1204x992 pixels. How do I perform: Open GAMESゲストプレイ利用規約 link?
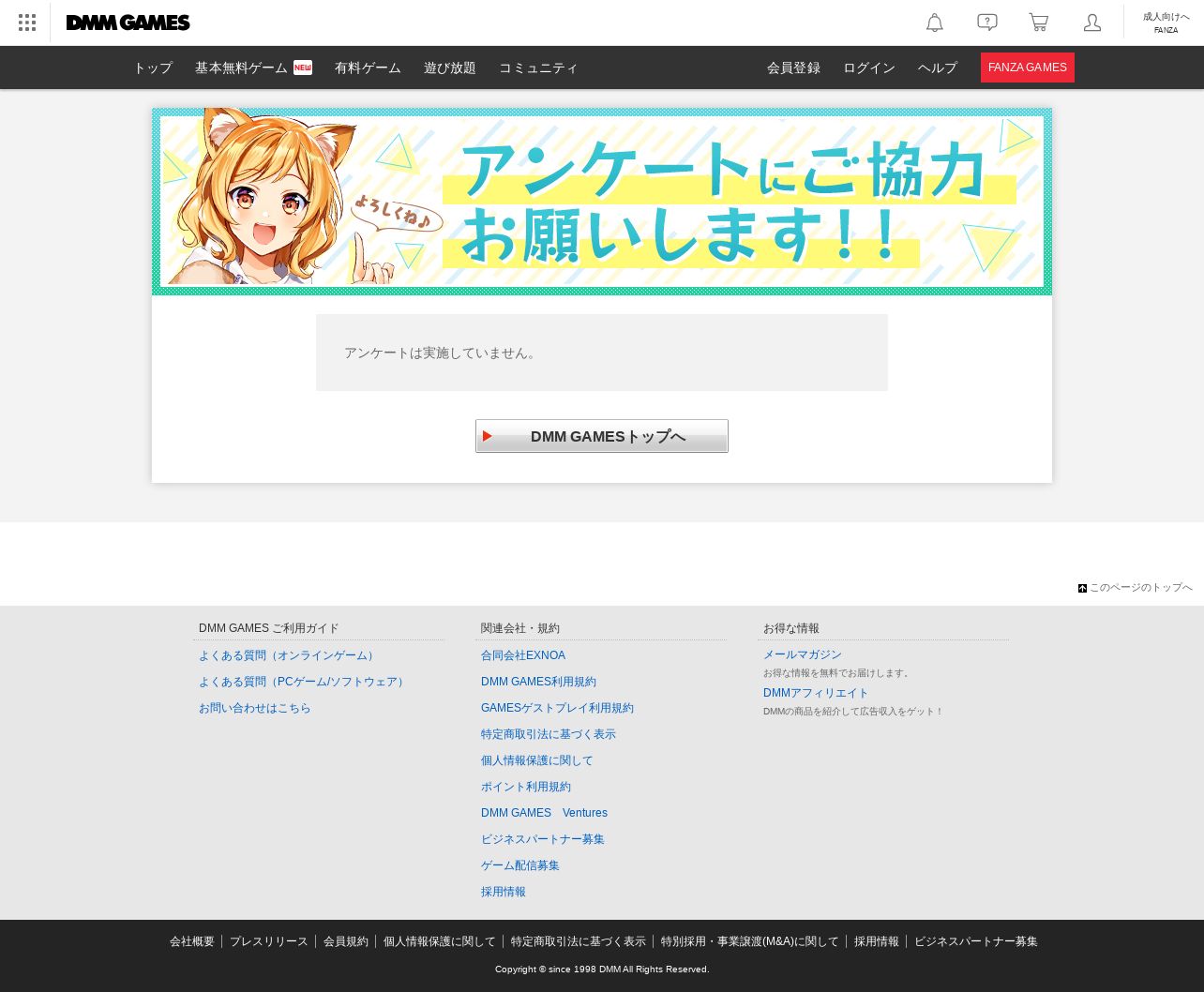(x=557, y=708)
